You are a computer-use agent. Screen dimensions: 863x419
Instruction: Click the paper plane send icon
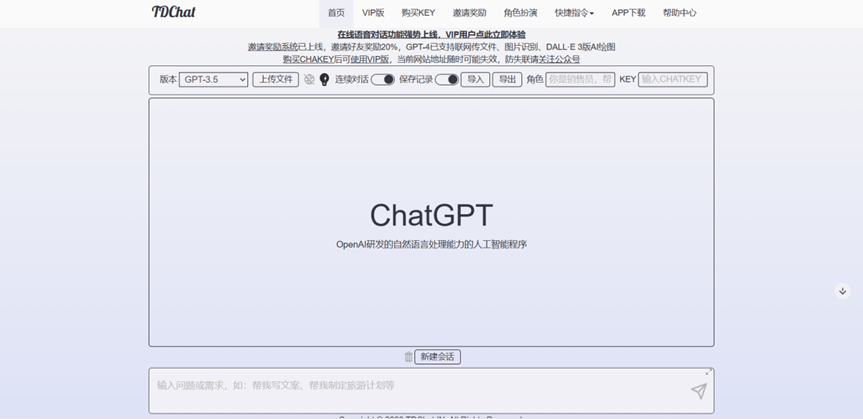tap(699, 391)
